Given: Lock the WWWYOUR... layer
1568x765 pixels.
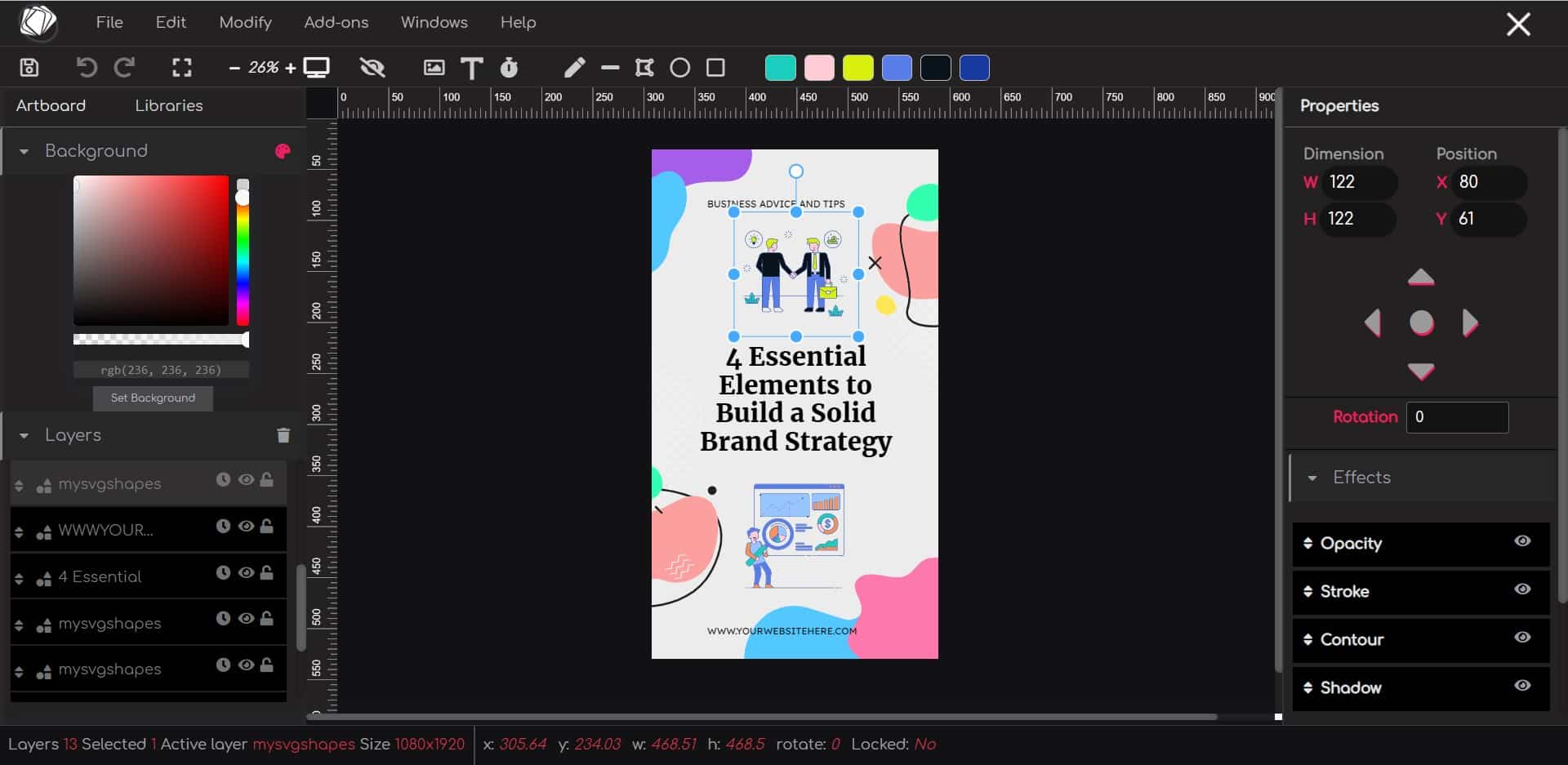Looking at the screenshot, I should (x=266, y=527).
